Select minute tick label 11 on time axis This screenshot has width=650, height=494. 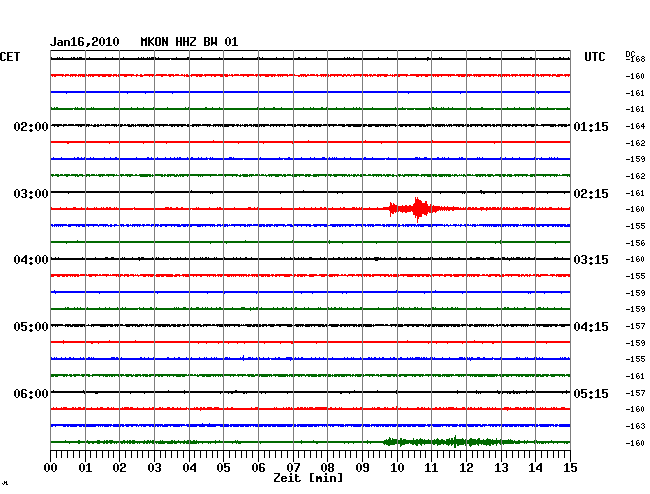coord(431,467)
